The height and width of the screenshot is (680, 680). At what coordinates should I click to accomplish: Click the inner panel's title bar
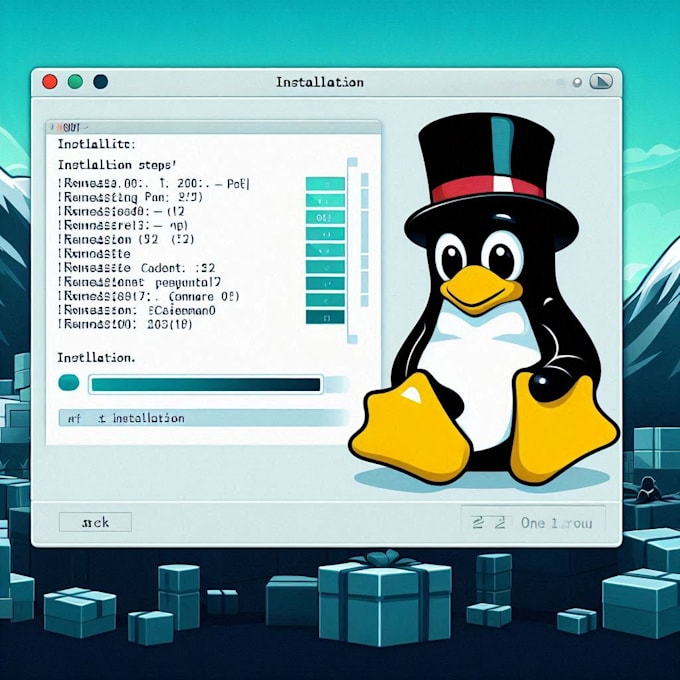pos(213,127)
